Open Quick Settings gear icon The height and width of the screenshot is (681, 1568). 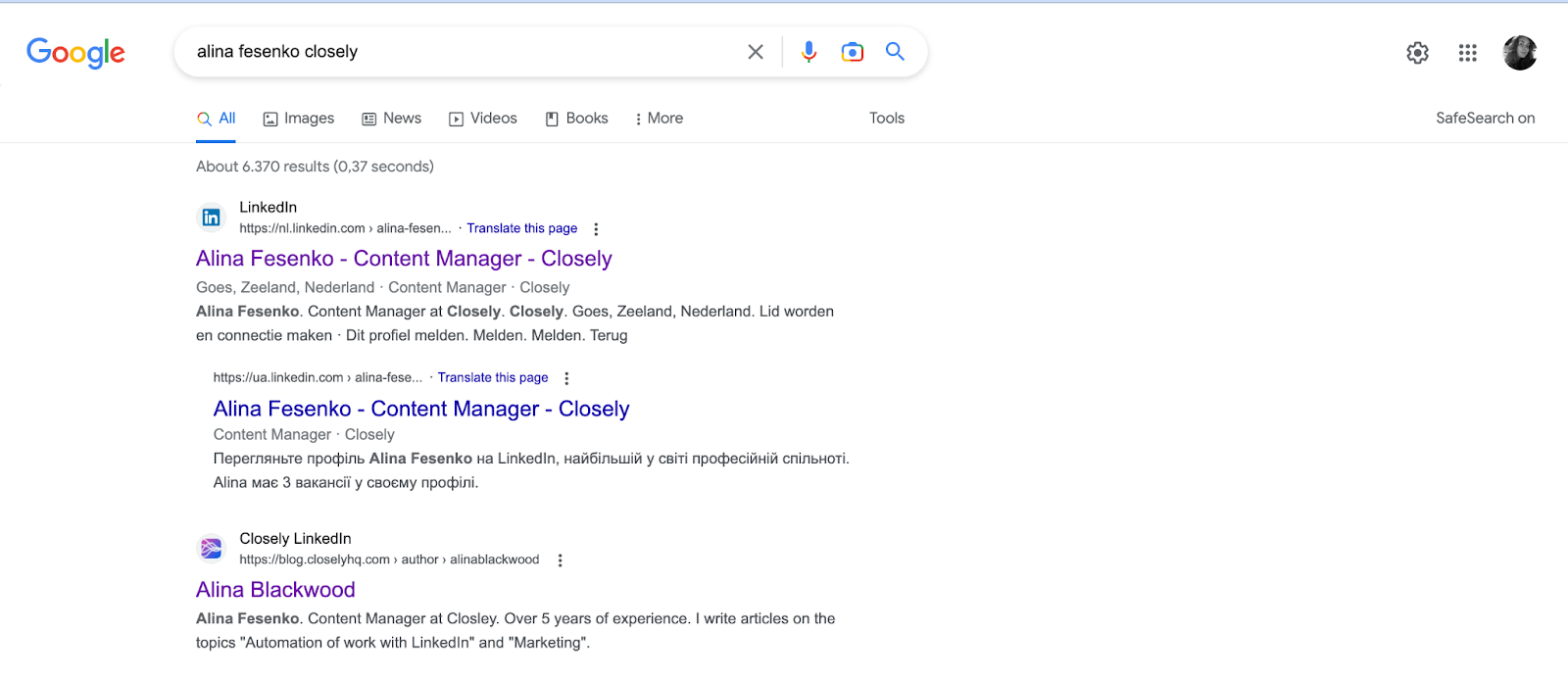pos(1417,53)
